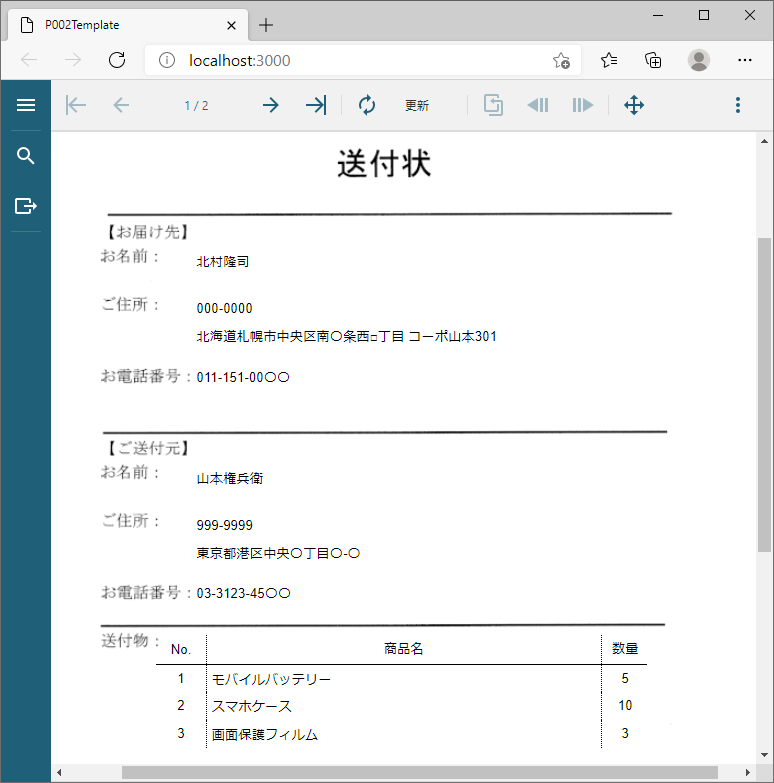Click the export icon in sidebar
The height and width of the screenshot is (783, 774).
25,206
